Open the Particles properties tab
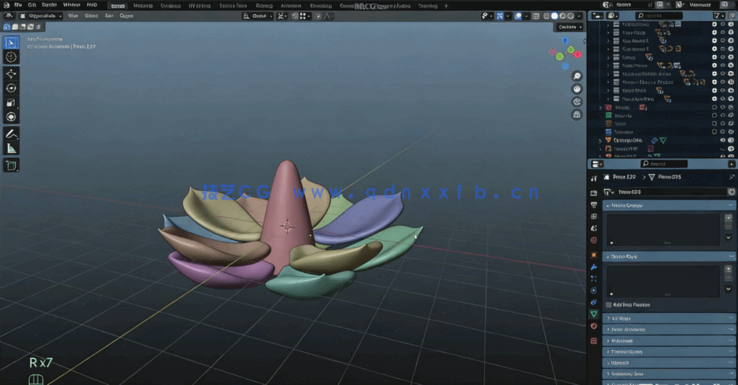This screenshot has height=385, width=738. pos(594,279)
